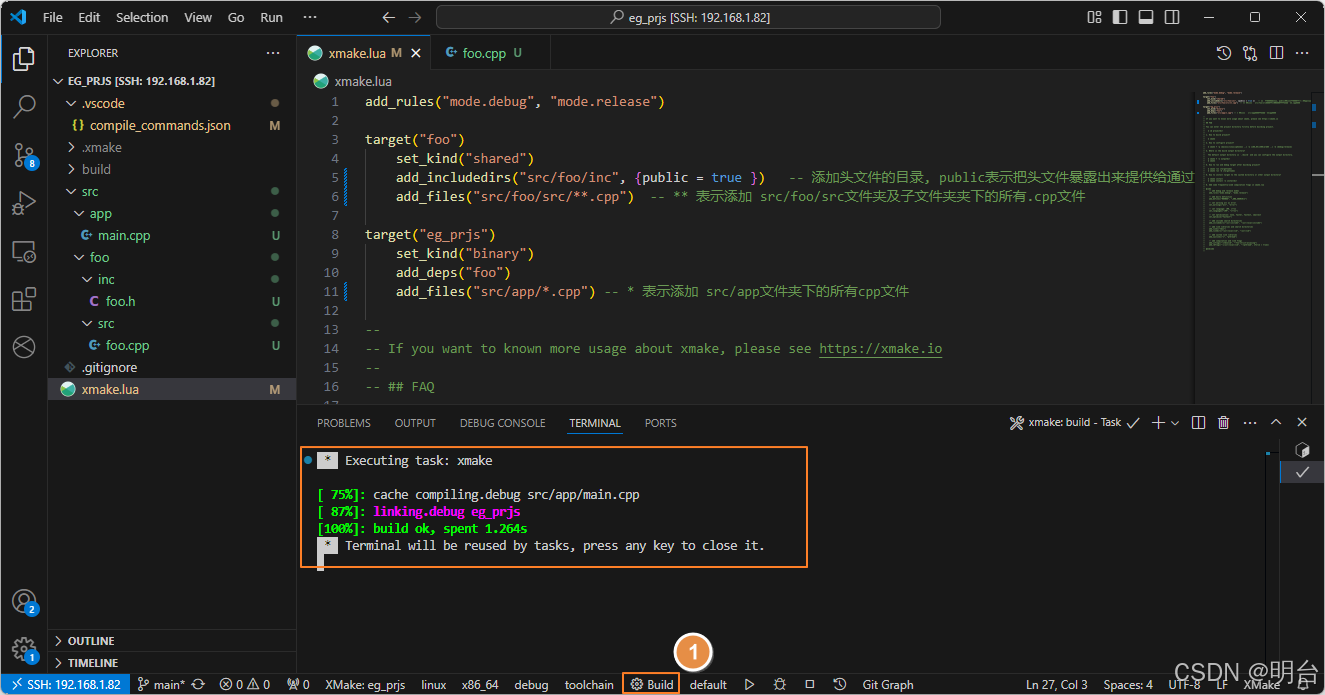The width and height of the screenshot is (1325, 695).
Task: Open the Explorer view in activity bar
Action: click(23, 60)
